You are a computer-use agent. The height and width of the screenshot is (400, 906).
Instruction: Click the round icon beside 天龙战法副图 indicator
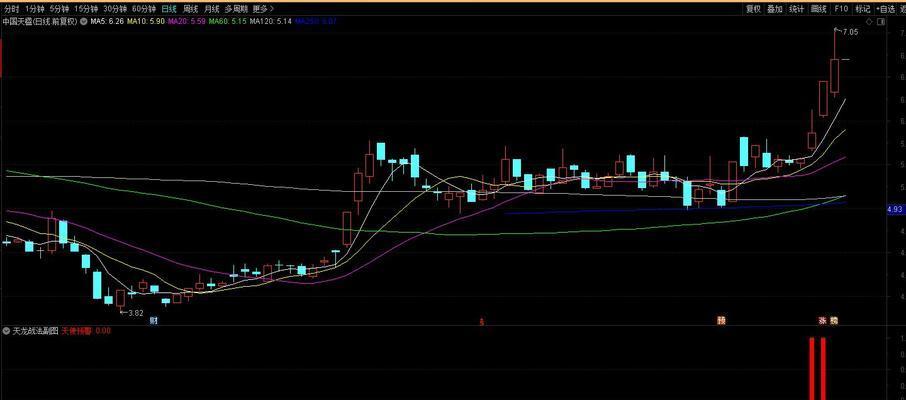coord(6,330)
